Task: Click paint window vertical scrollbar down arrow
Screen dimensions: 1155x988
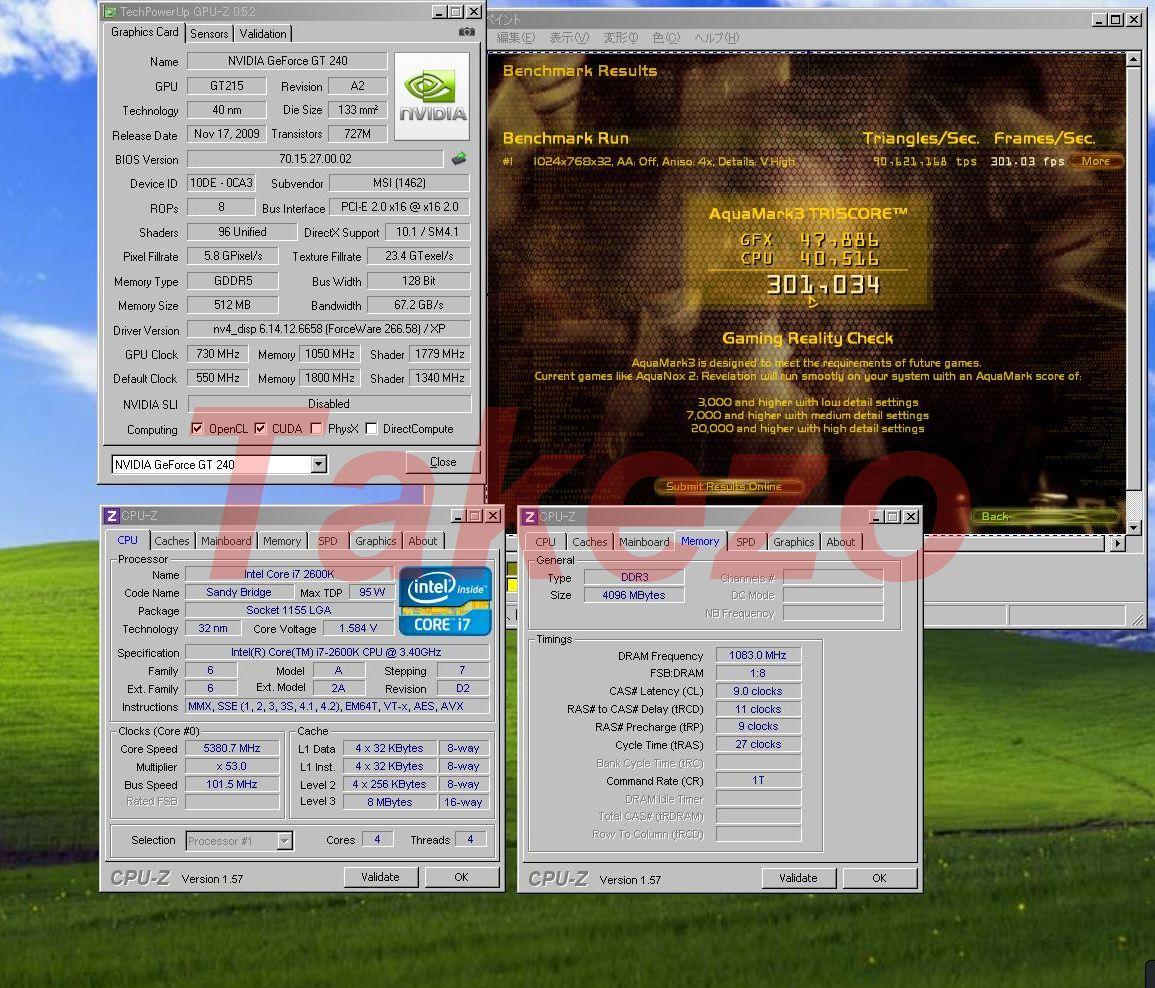Action: click(1134, 528)
